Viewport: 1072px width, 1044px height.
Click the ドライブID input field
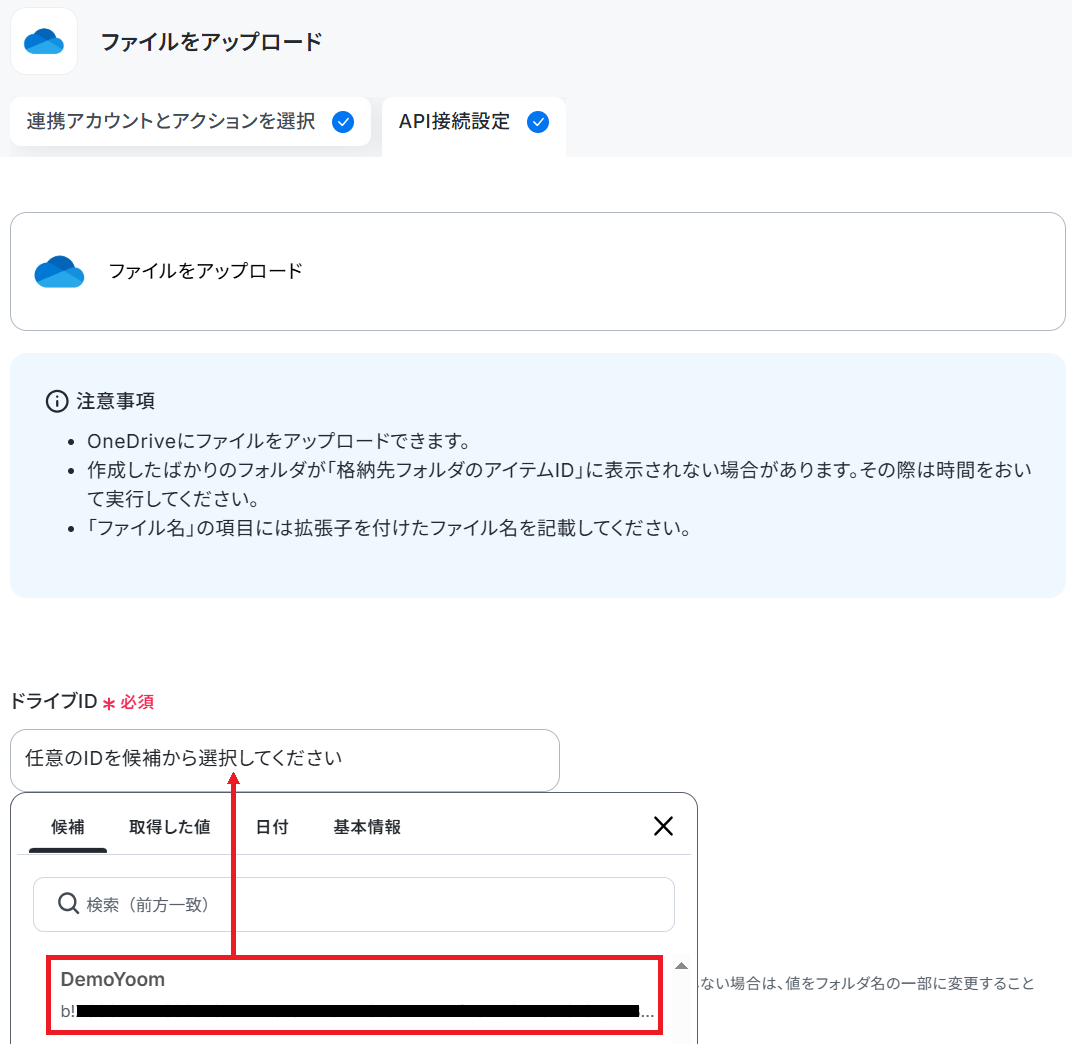285,760
